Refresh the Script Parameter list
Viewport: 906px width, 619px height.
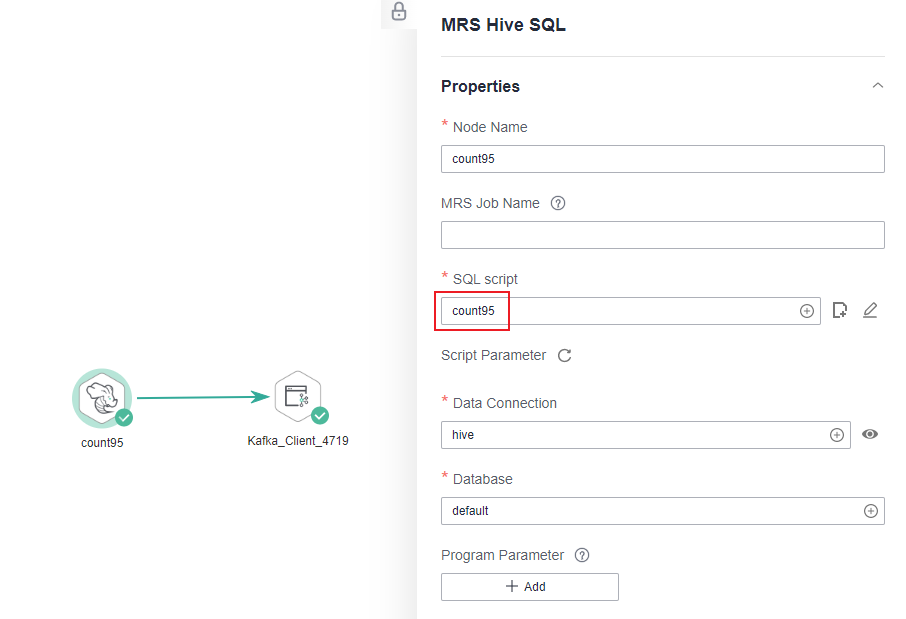(x=565, y=355)
